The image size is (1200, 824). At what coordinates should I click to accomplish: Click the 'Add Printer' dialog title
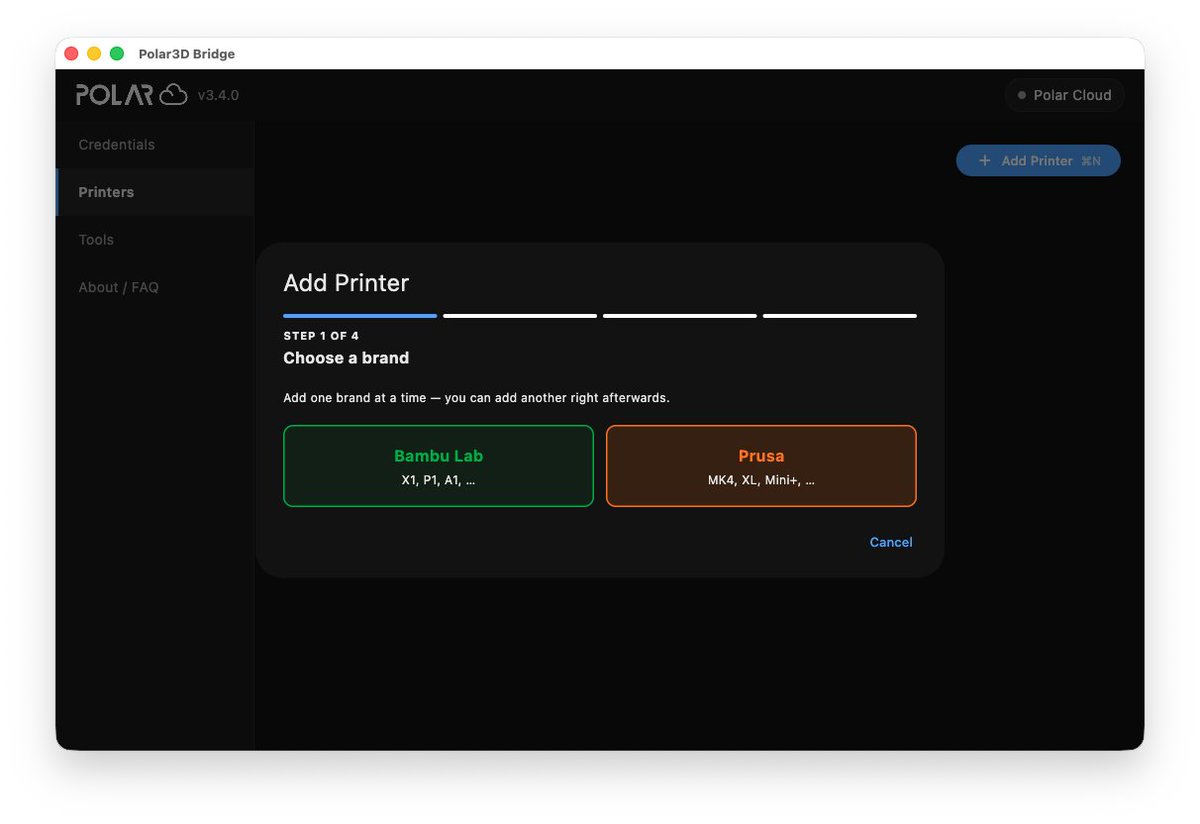coord(346,283)
